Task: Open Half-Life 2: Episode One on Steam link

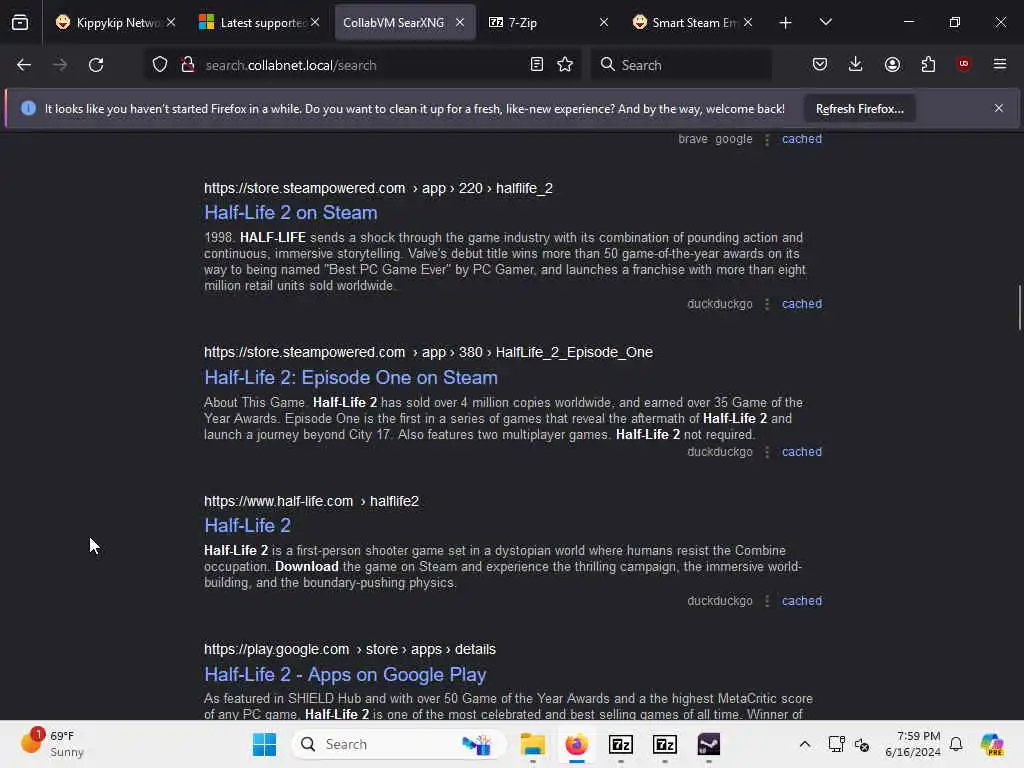Action: pyautogui.click(x=351, y=377)
